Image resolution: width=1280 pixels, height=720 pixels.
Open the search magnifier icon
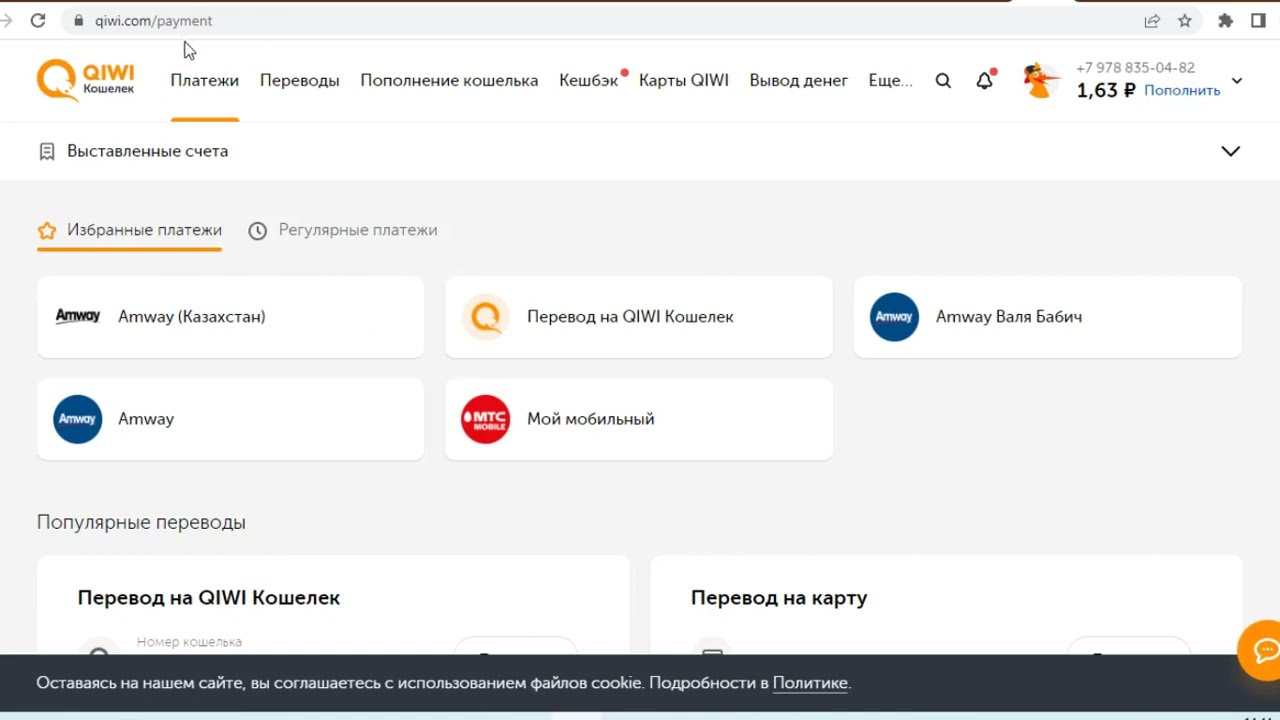pyautogui.click(x=943, y=81)
